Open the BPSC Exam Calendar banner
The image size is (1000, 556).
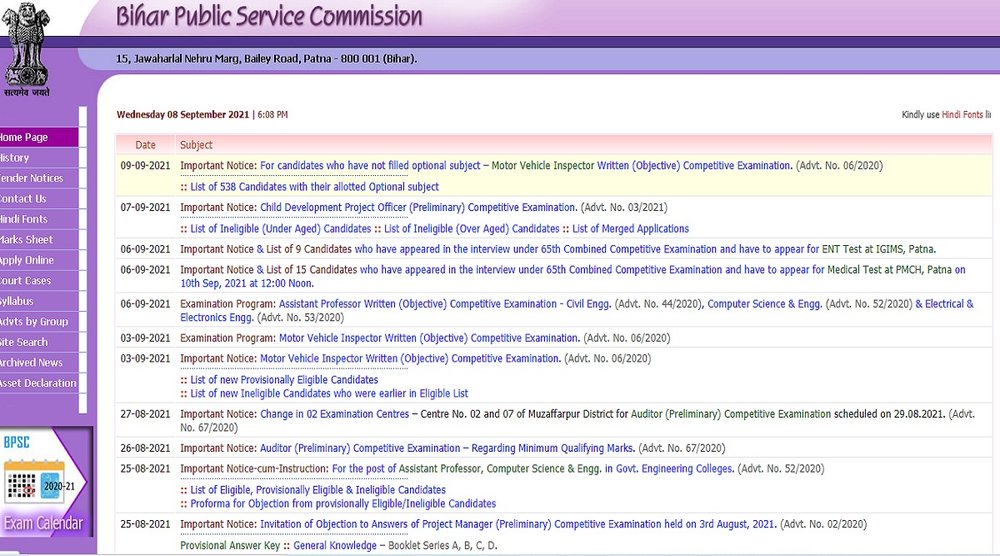pyautogui.click(x=45, y=482)
